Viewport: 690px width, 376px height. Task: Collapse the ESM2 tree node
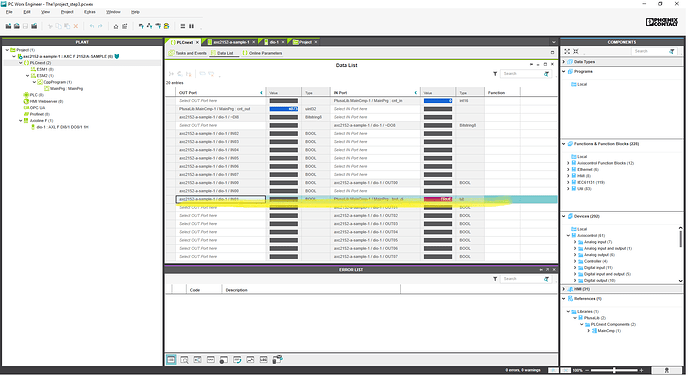(x=27, y=76)
